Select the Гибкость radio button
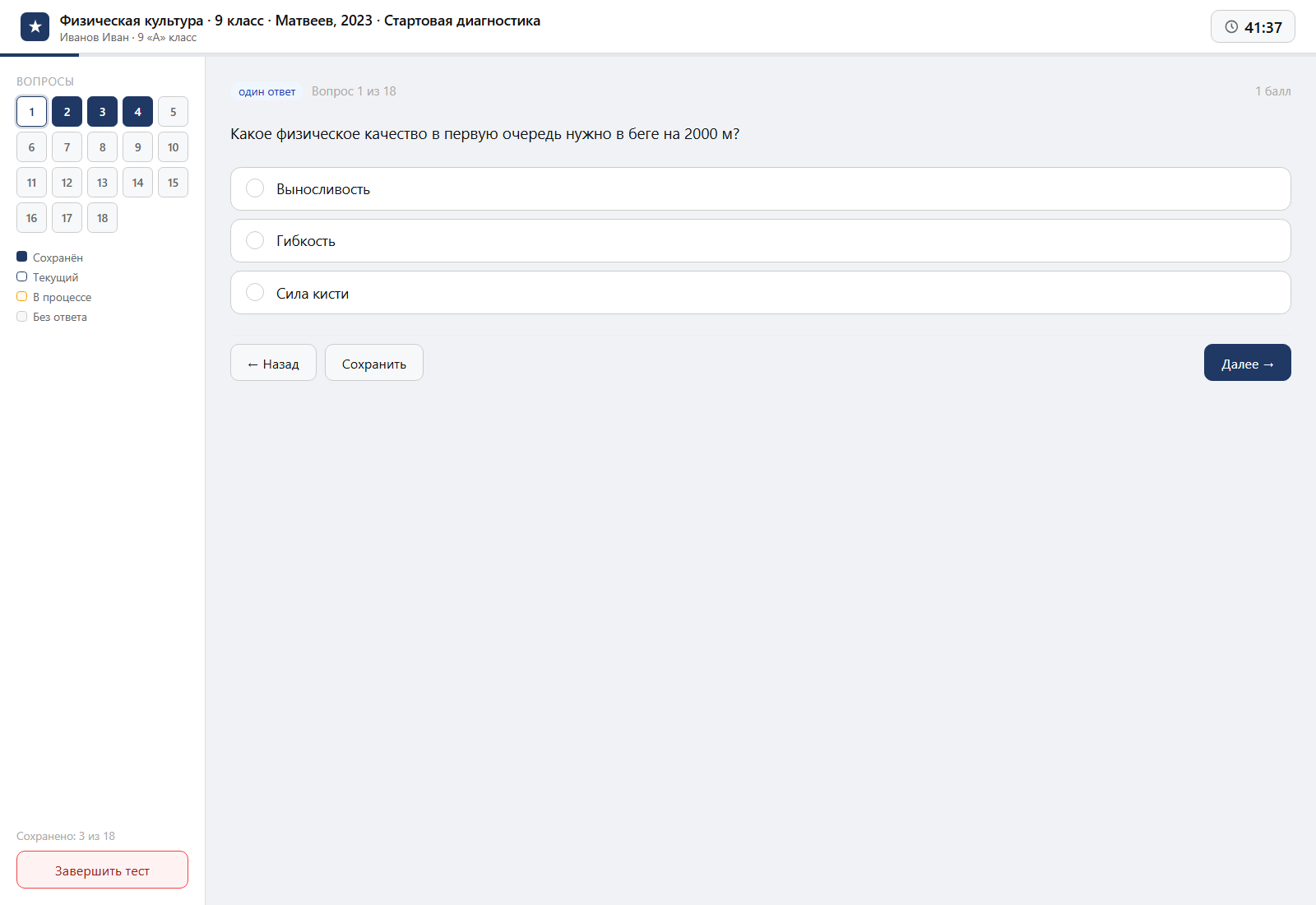This screenshot has width=1316, height=905. [255, 240]
